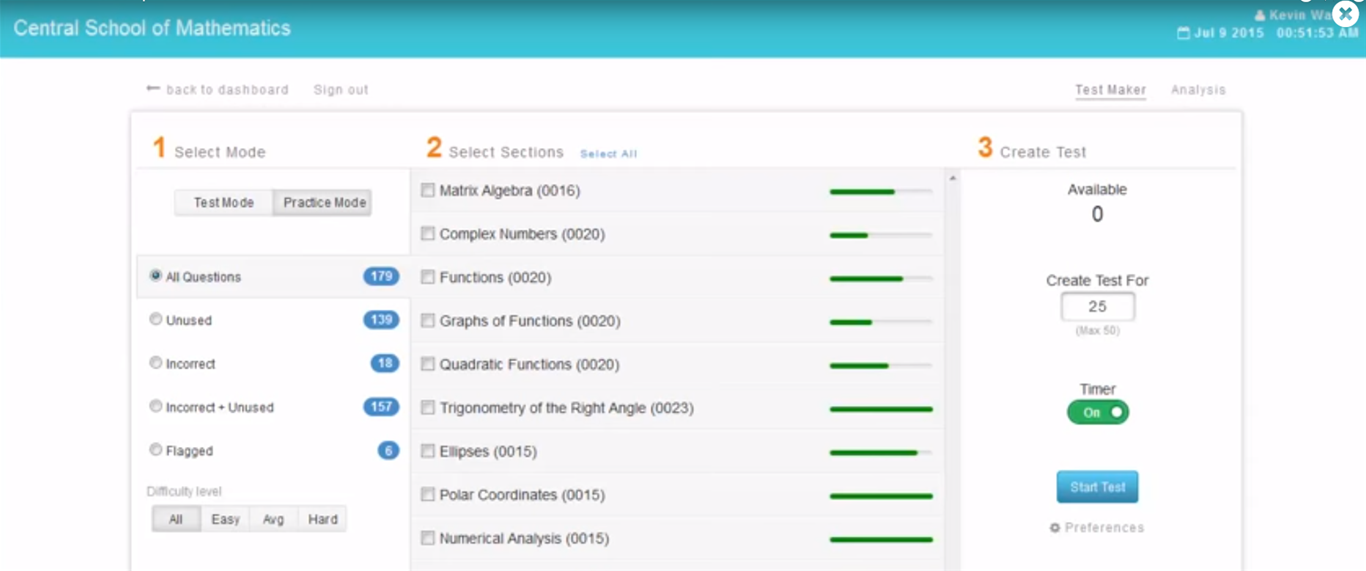This screenshot has width=1366, height=571.
Task: Click the blue 6 Flagged count badge
Action: pos(388,451)
